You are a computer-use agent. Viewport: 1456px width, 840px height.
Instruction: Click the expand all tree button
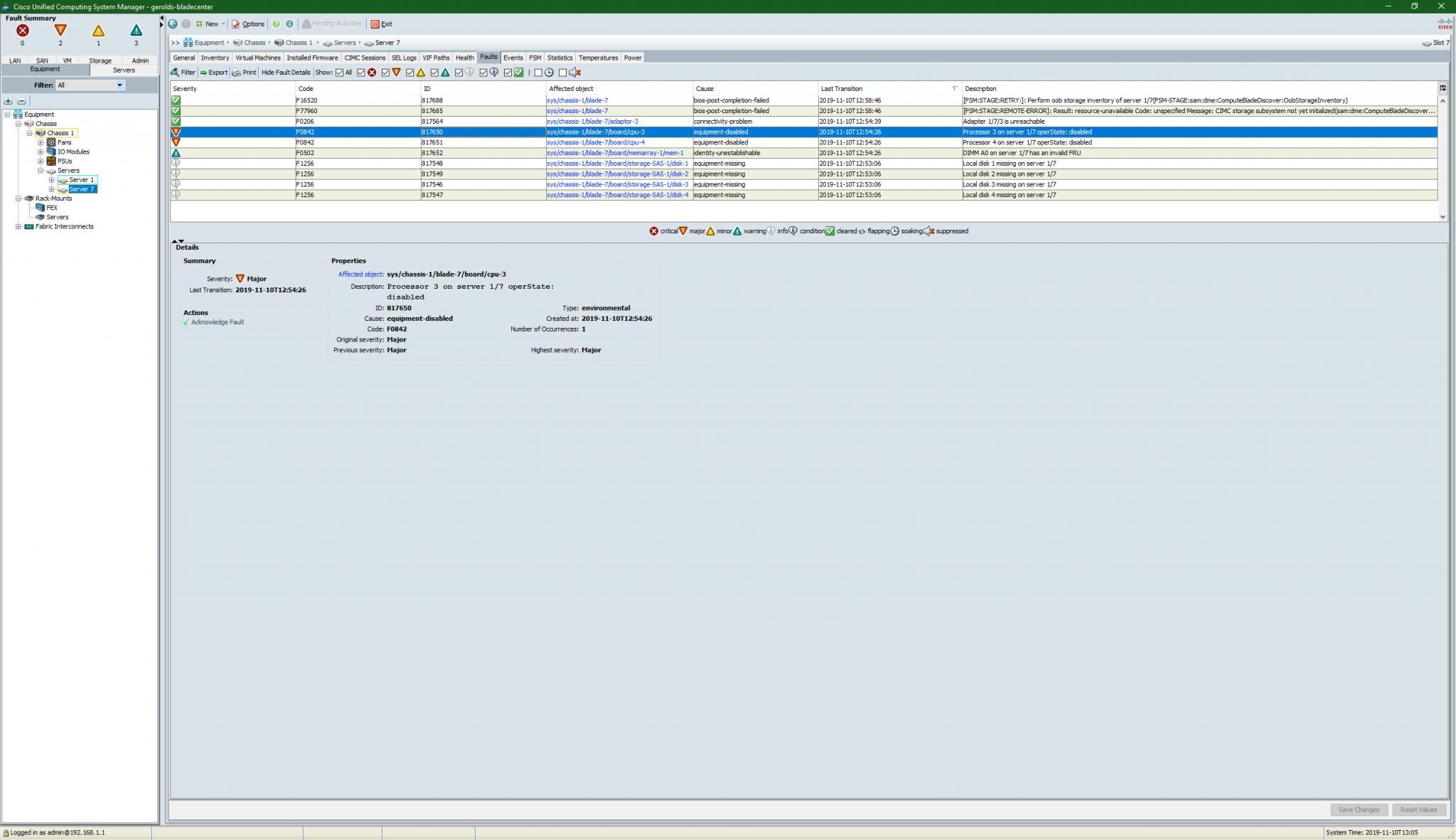point(9,102)
